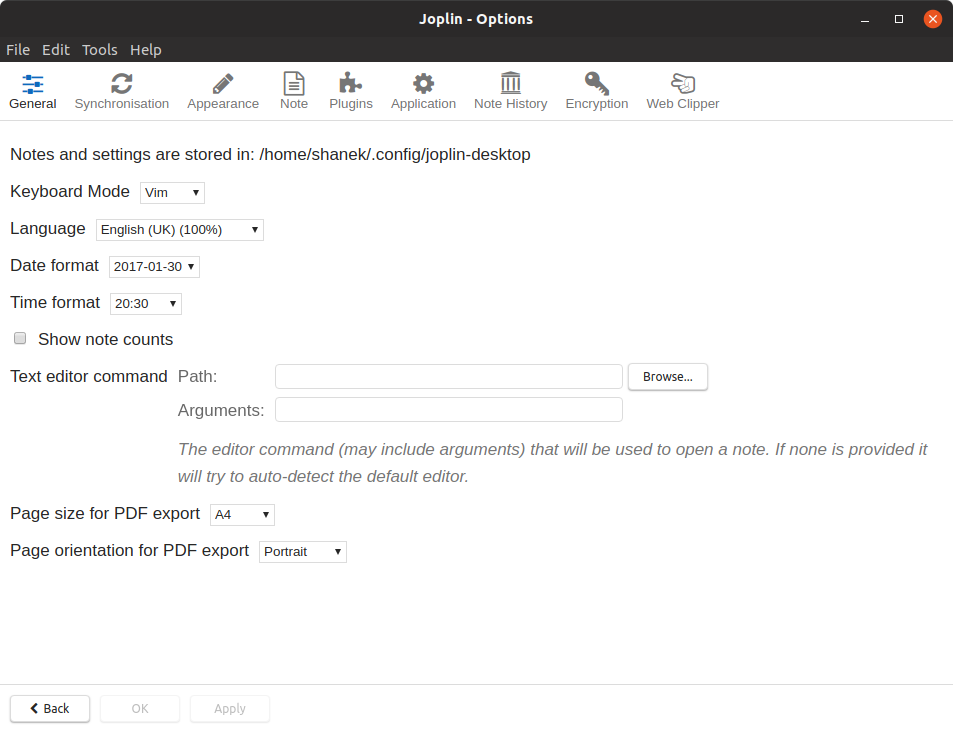Open the Encryption key icon
Viewport: 953px width, 732px height.
click(x=597, y=83)
